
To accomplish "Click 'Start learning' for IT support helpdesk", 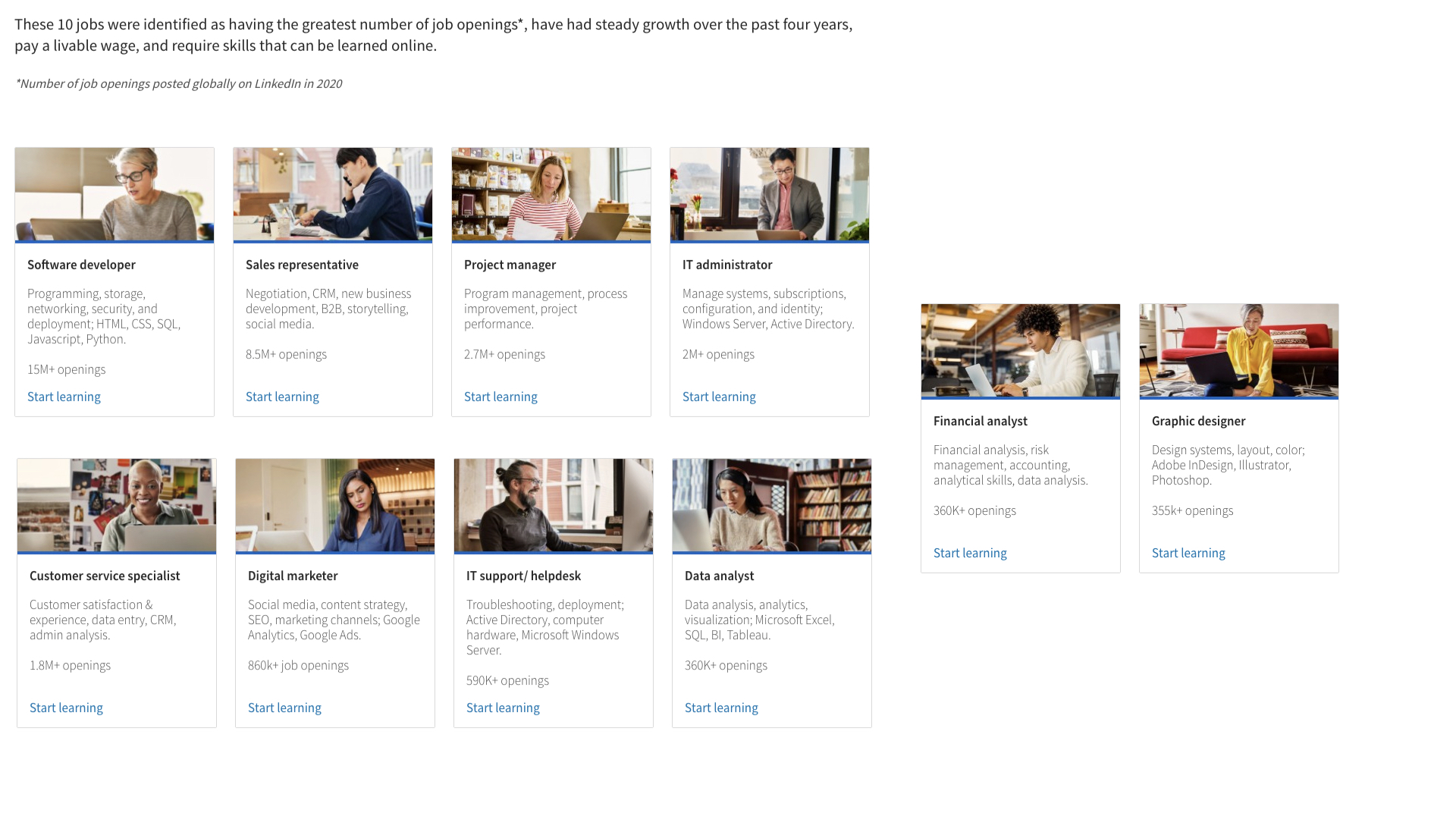I will coord(503,707).
